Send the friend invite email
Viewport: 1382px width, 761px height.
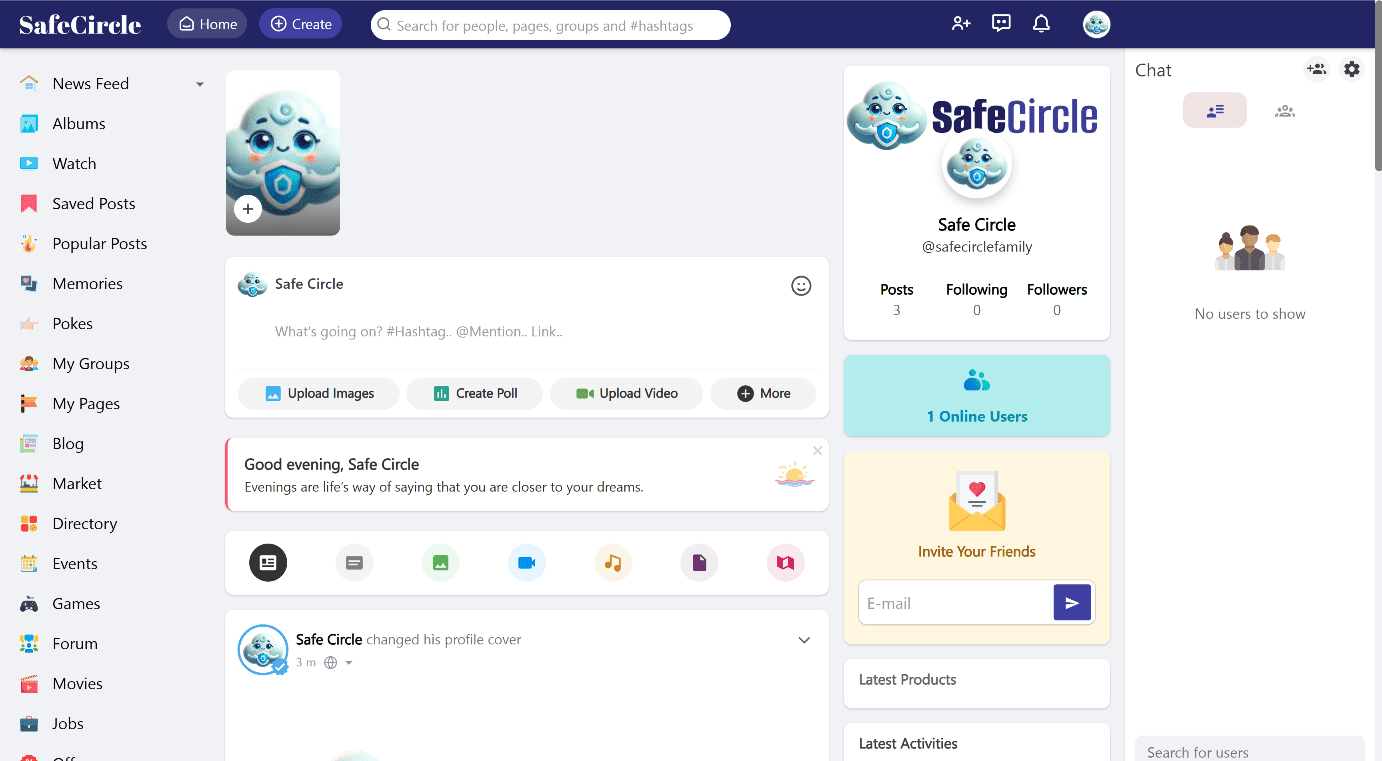tap(1072, 603)
